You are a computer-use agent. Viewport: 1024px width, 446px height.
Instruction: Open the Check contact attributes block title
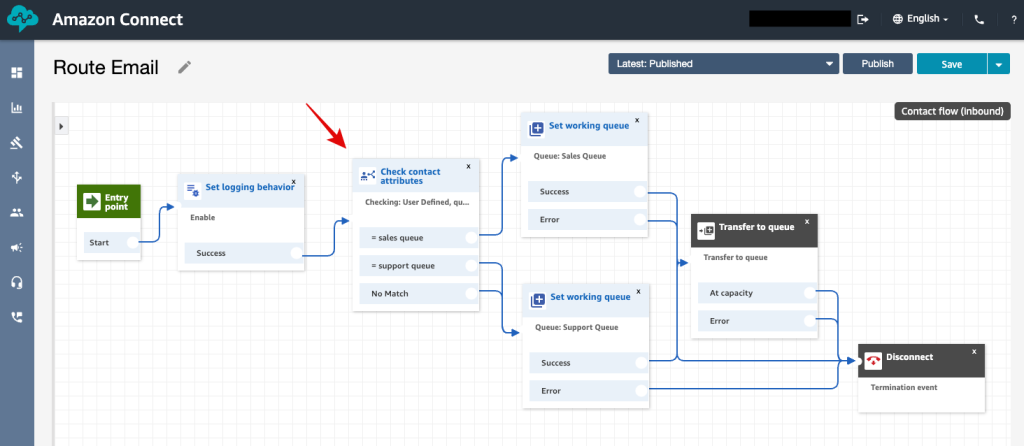pos(411,176)
